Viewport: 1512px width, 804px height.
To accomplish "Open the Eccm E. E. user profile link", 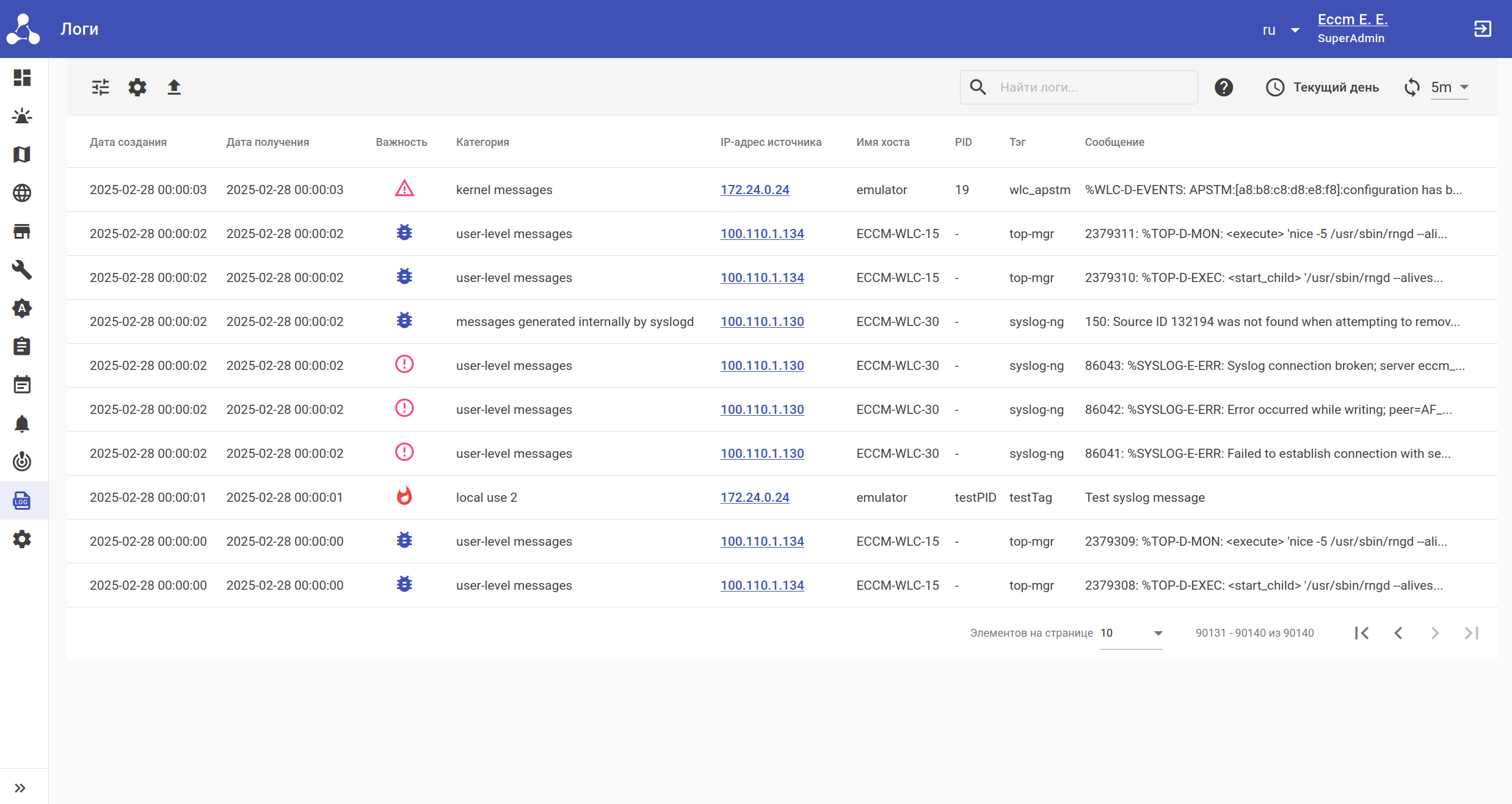I will coord(1353,20).
